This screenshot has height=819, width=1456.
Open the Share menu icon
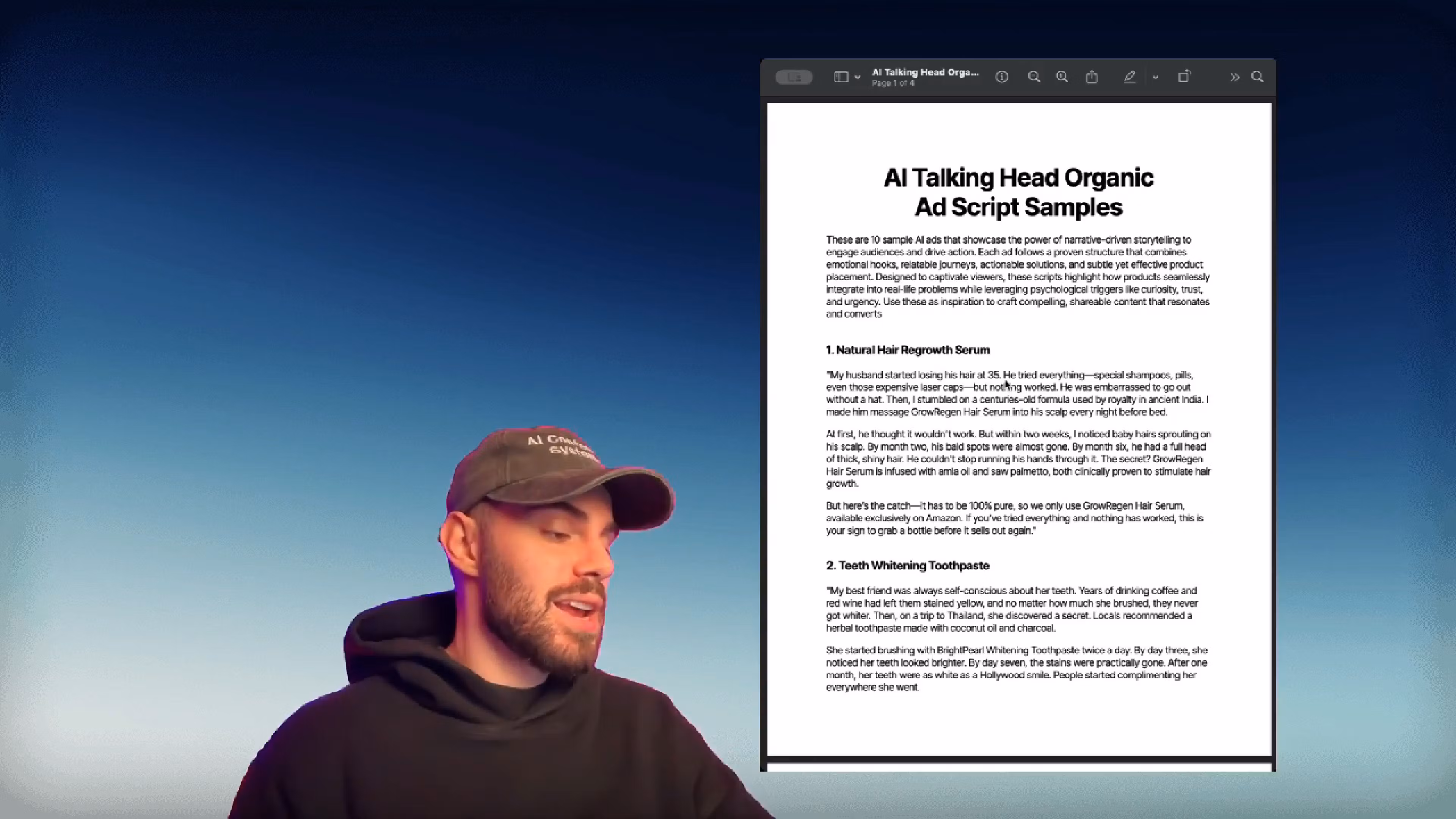(x=1092, y=77)
